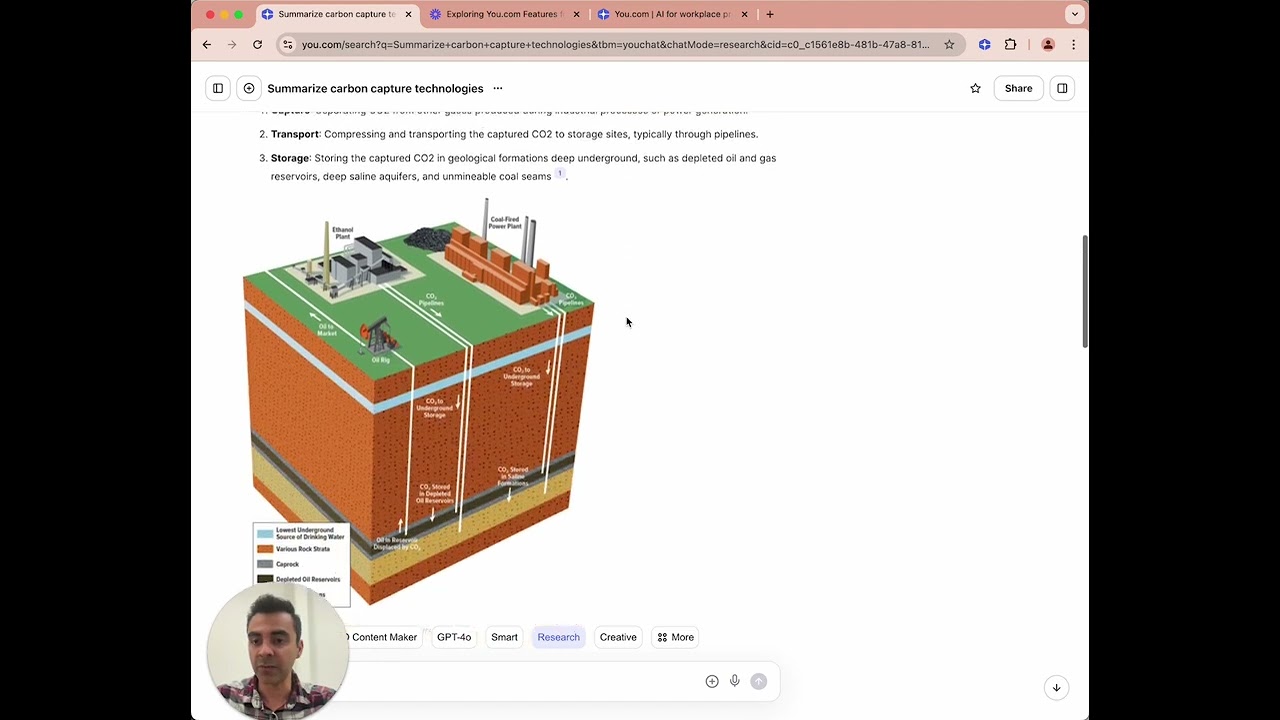
Task: Jump to bottom with down-arrow button
Action: click(x=1056, y=687)
